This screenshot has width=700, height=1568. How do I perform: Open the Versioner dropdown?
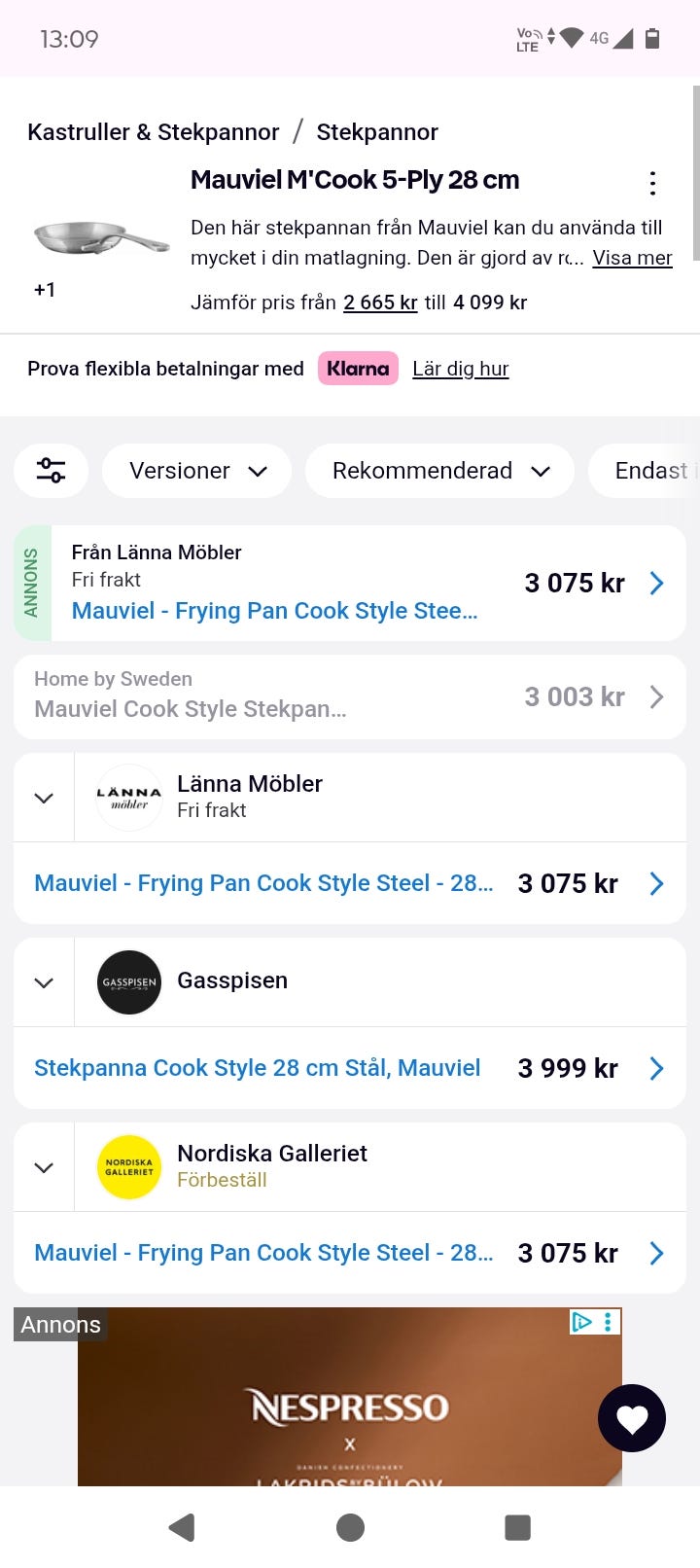(197, 471)
